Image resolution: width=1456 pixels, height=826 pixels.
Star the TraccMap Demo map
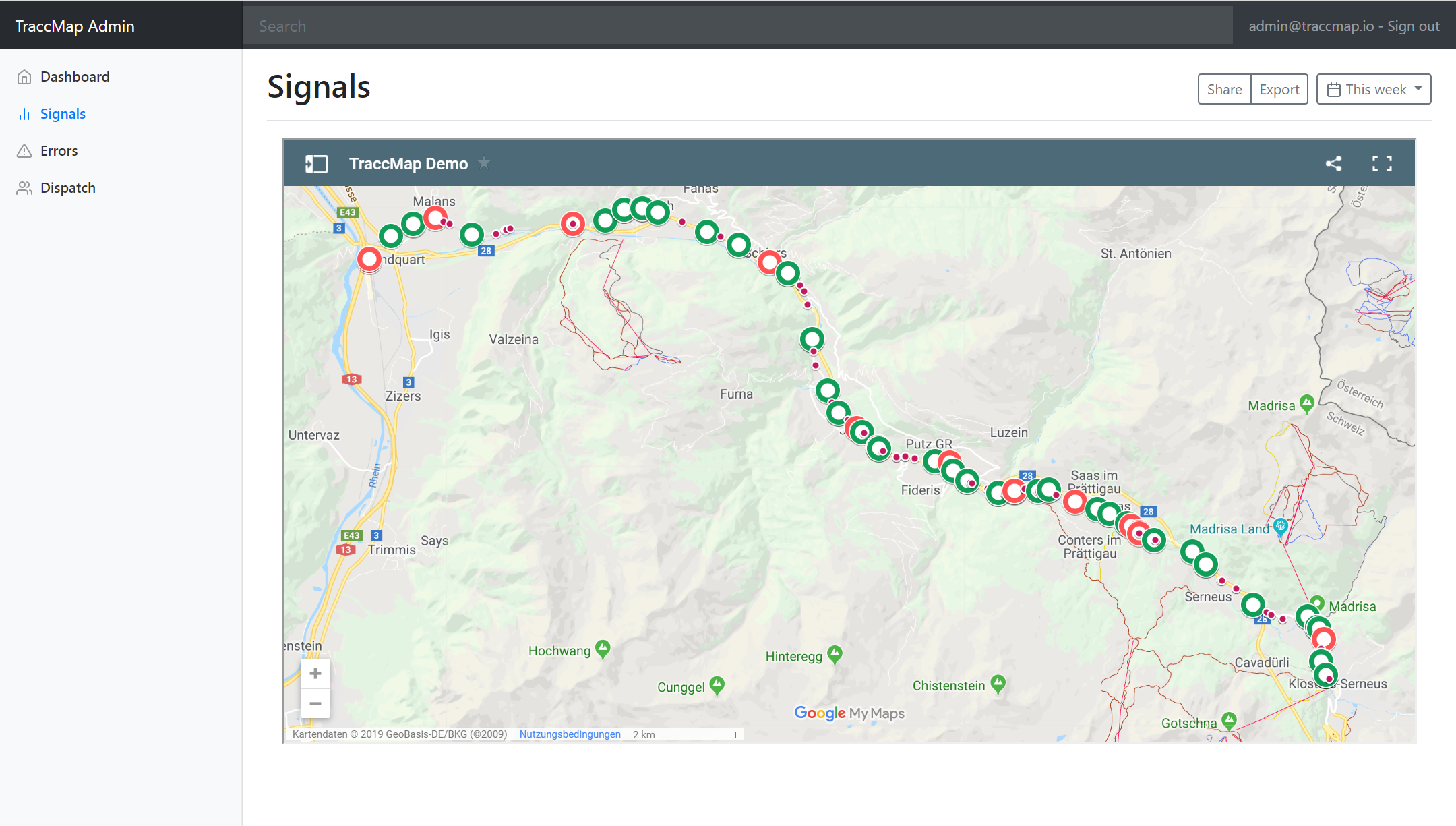point(484,163)
